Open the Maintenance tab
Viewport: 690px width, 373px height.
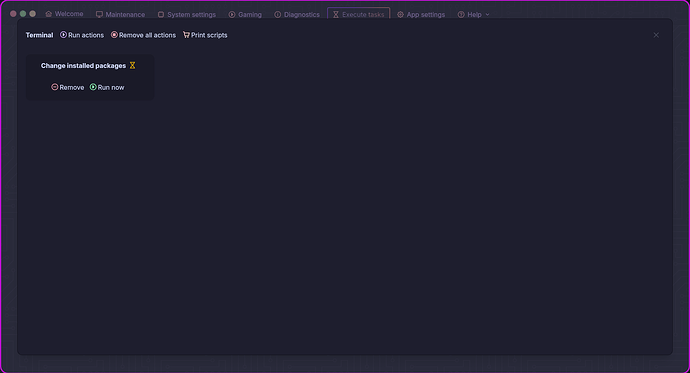pyautogui.click(x=120, y=15)
